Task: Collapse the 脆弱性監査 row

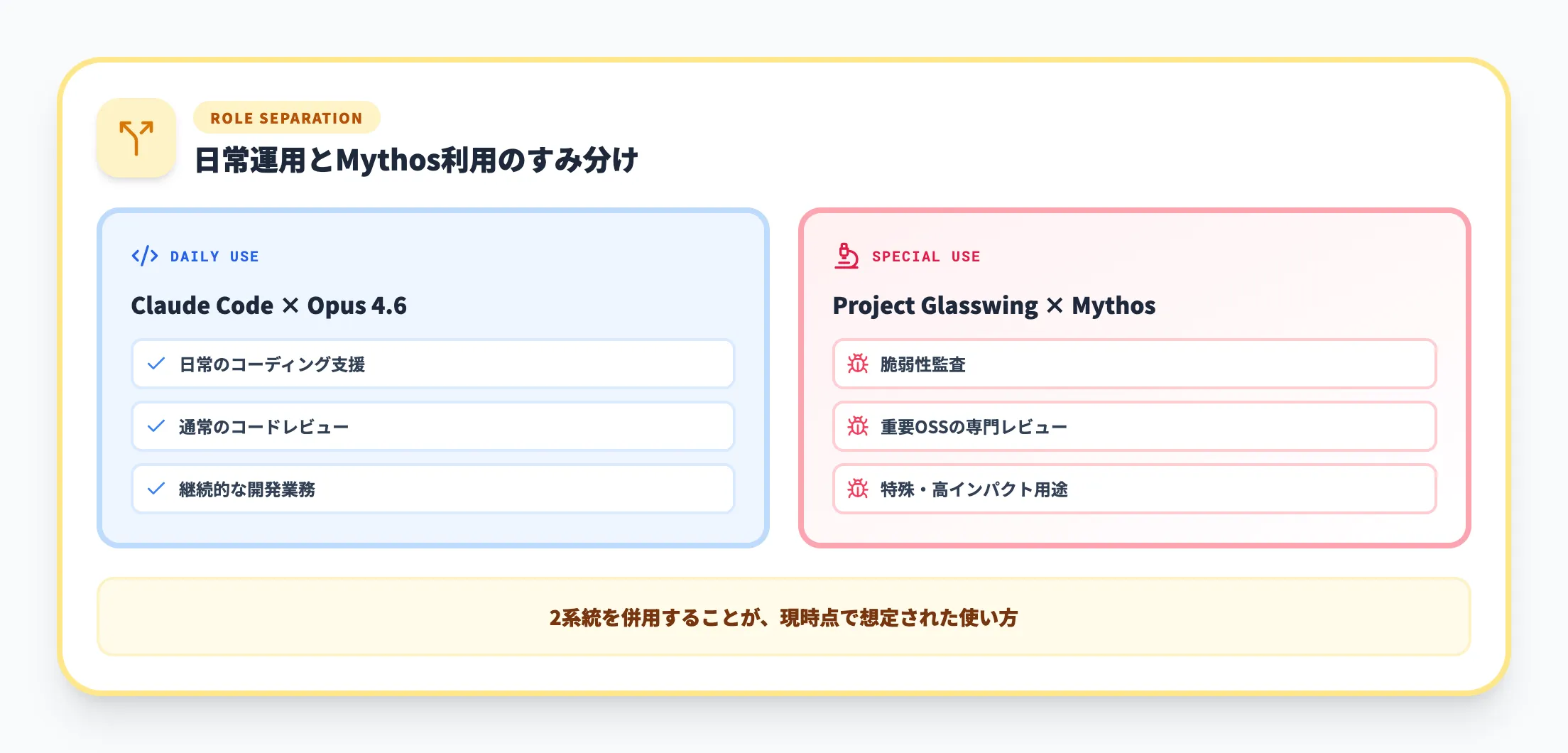Action: pos(1135,364)
